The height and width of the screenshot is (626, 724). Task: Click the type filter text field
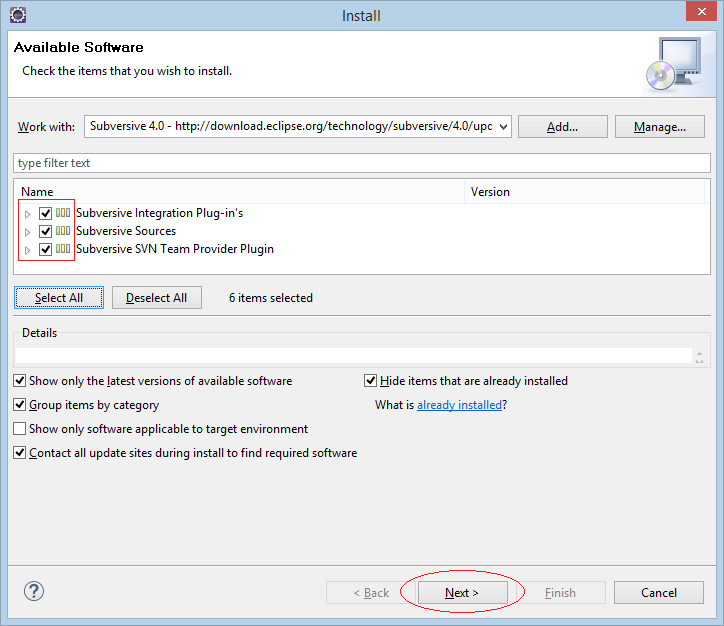362,163
